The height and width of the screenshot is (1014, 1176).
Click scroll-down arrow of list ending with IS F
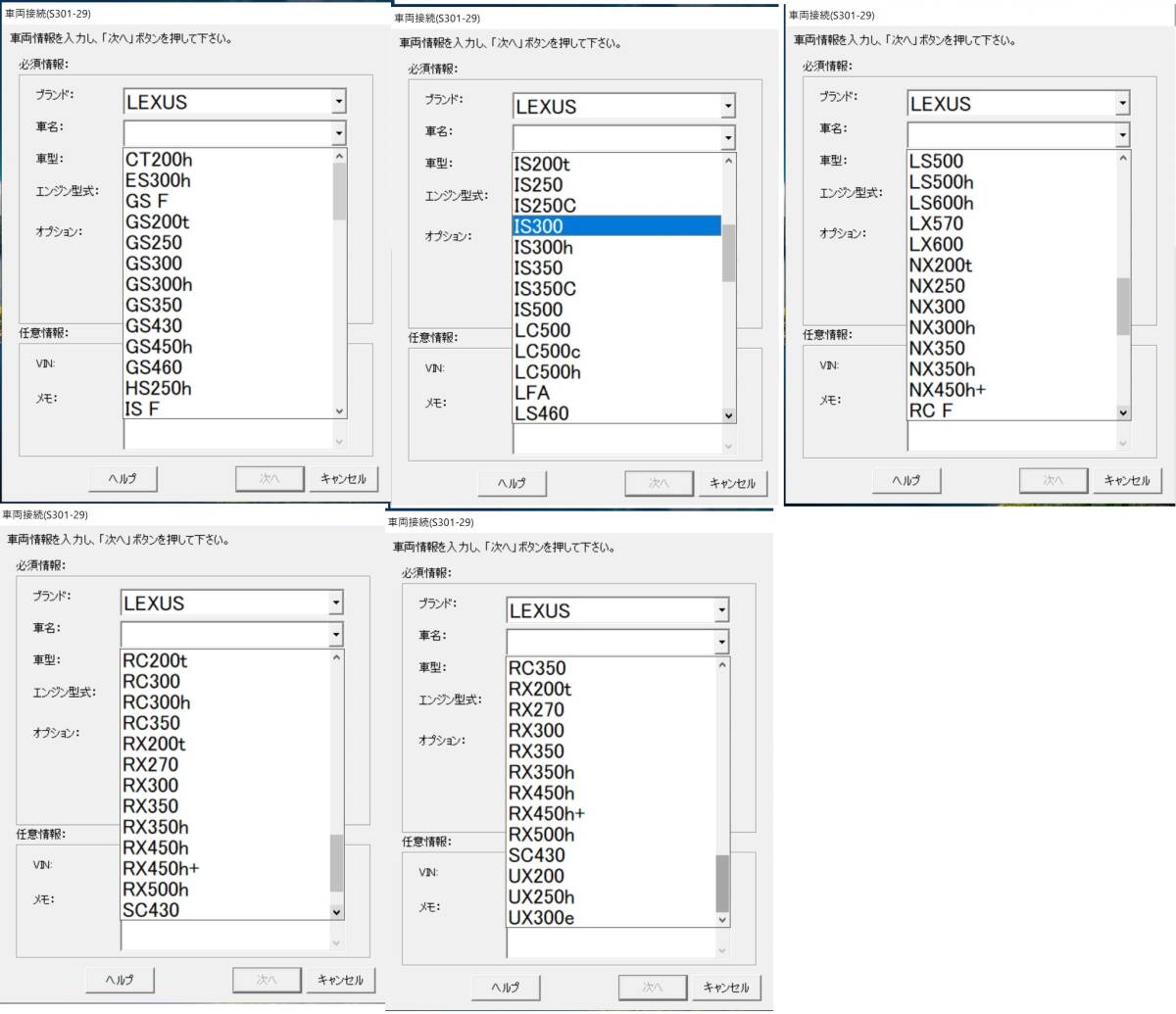point(339,411)
